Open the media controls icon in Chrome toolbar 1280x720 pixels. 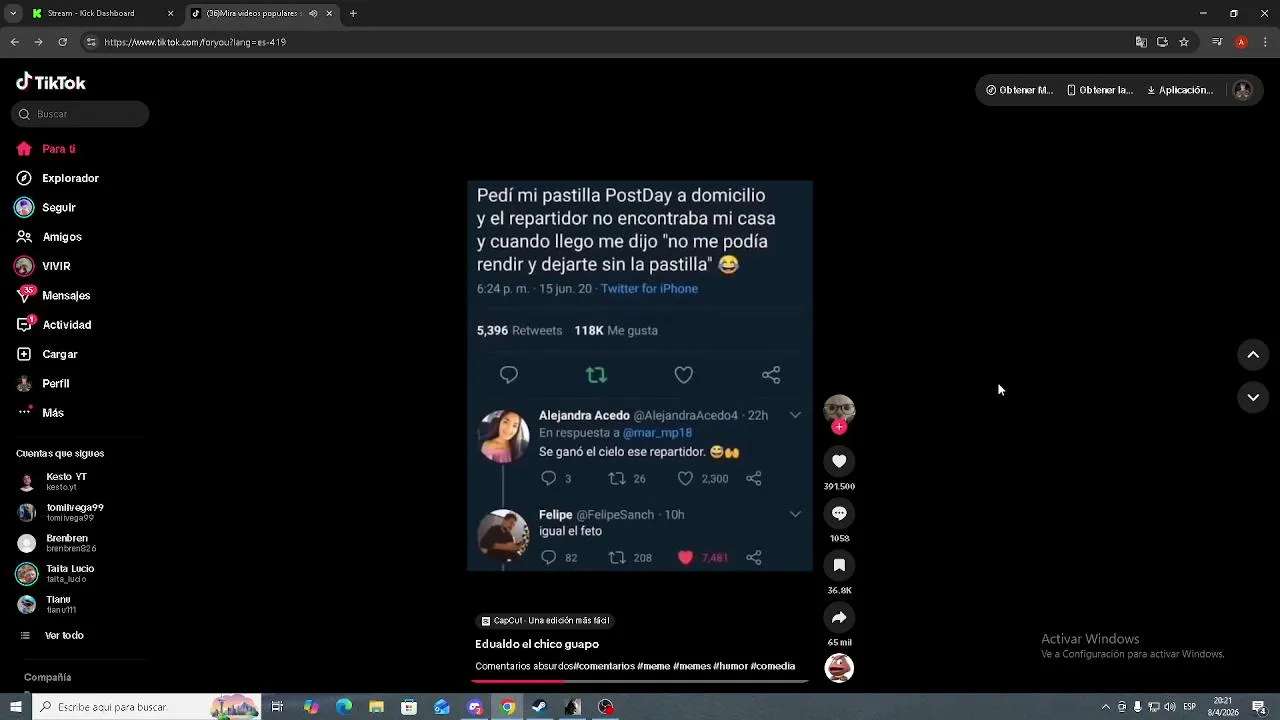pos(1217,42)
